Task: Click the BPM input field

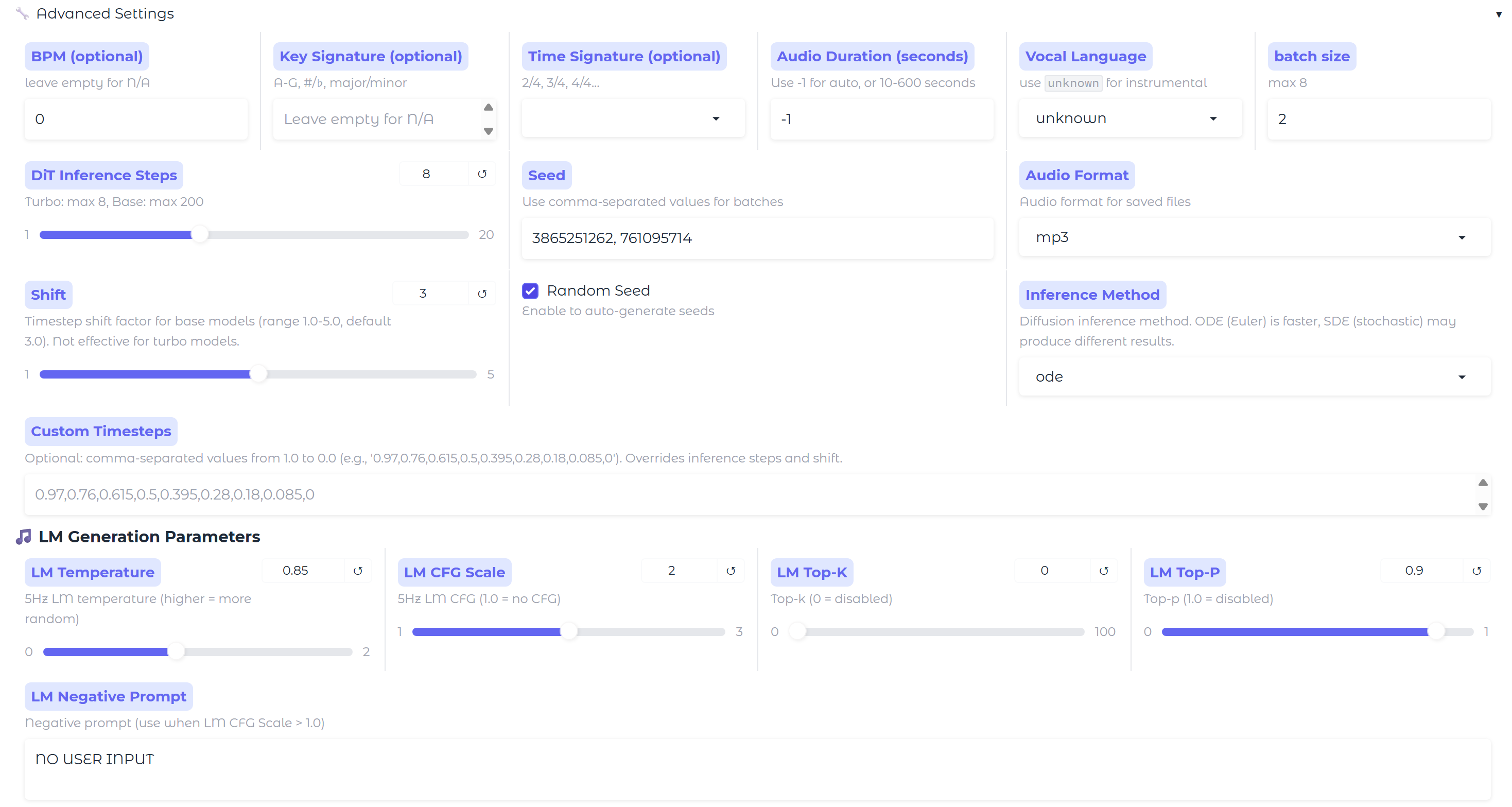Action: (x=135, y=119)
